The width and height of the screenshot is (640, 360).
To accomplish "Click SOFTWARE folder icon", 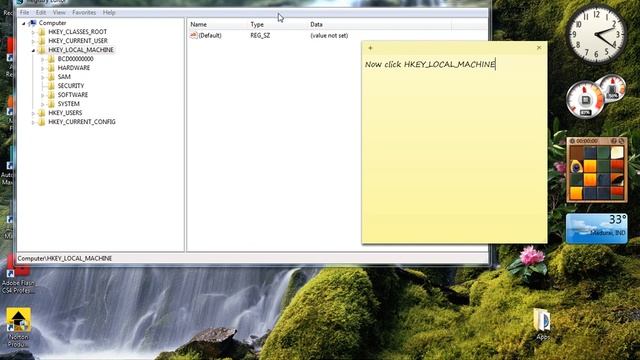I will point(51,95).
